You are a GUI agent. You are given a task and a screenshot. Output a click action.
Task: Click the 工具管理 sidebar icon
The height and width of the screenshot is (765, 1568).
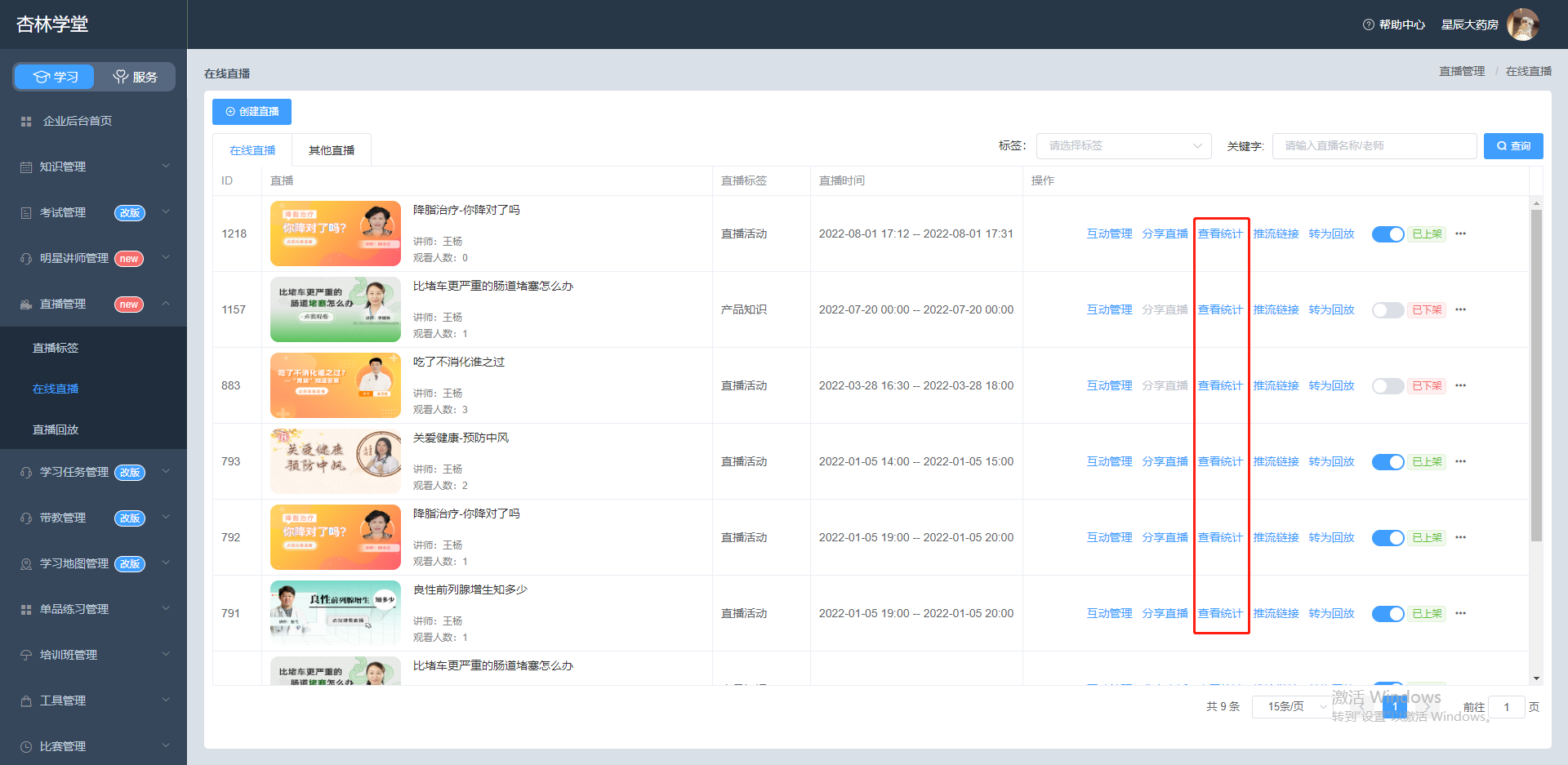coord(26,701)
